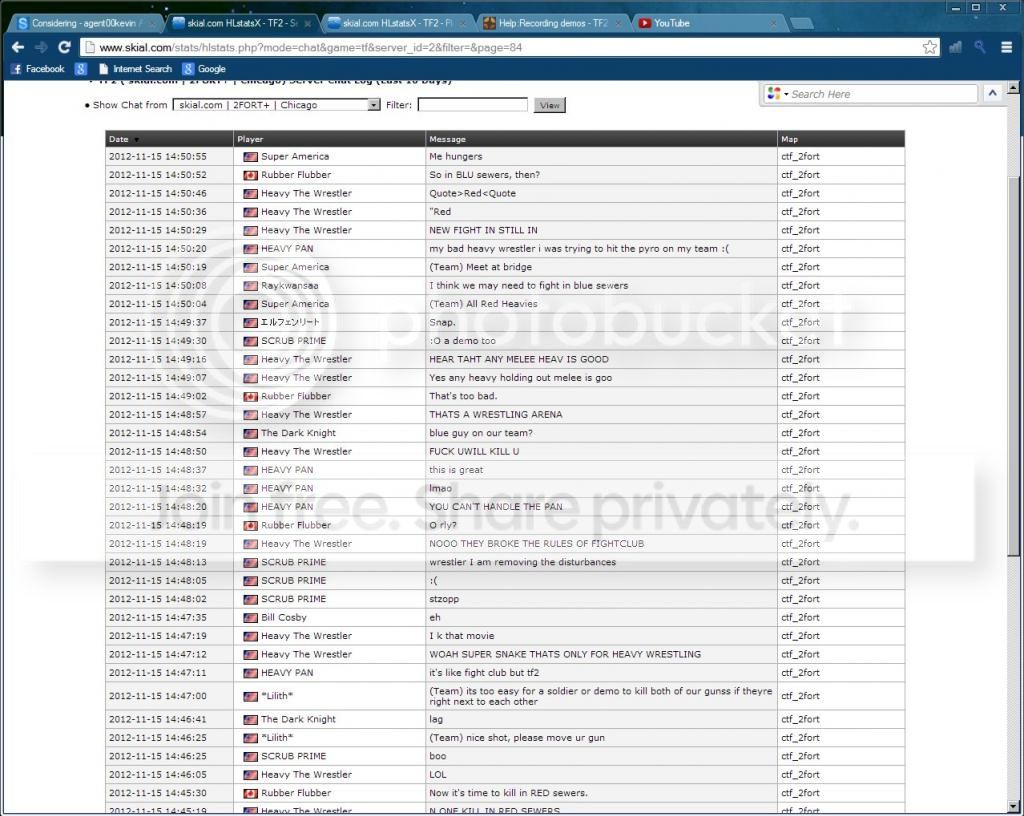Switch to the second skial.com HLstatsX tab
Image resolution: width=1024 pixels, height=816 pixels.
(398, 23)
